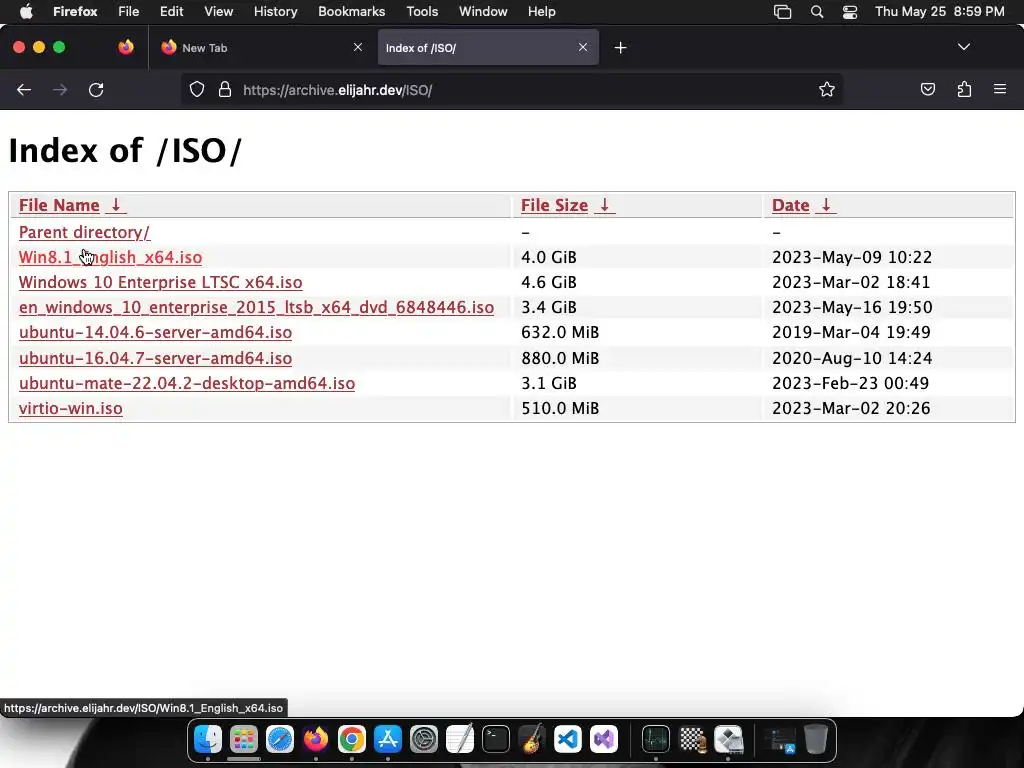Open GarageBand from the Dock
Screen dimensions: 1024x768
(x=532, y=739)
